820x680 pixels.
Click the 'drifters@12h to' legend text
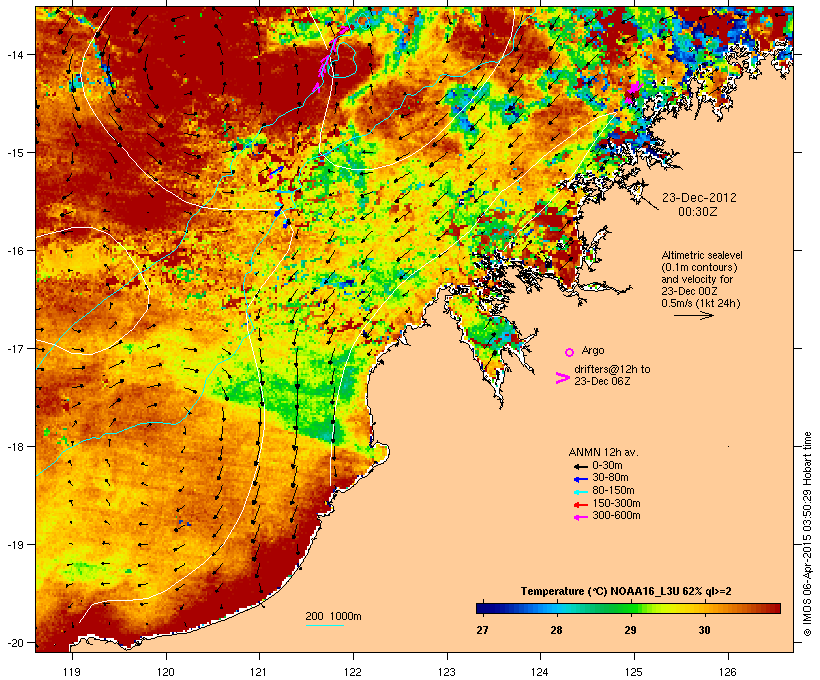[x=612, y=369]
